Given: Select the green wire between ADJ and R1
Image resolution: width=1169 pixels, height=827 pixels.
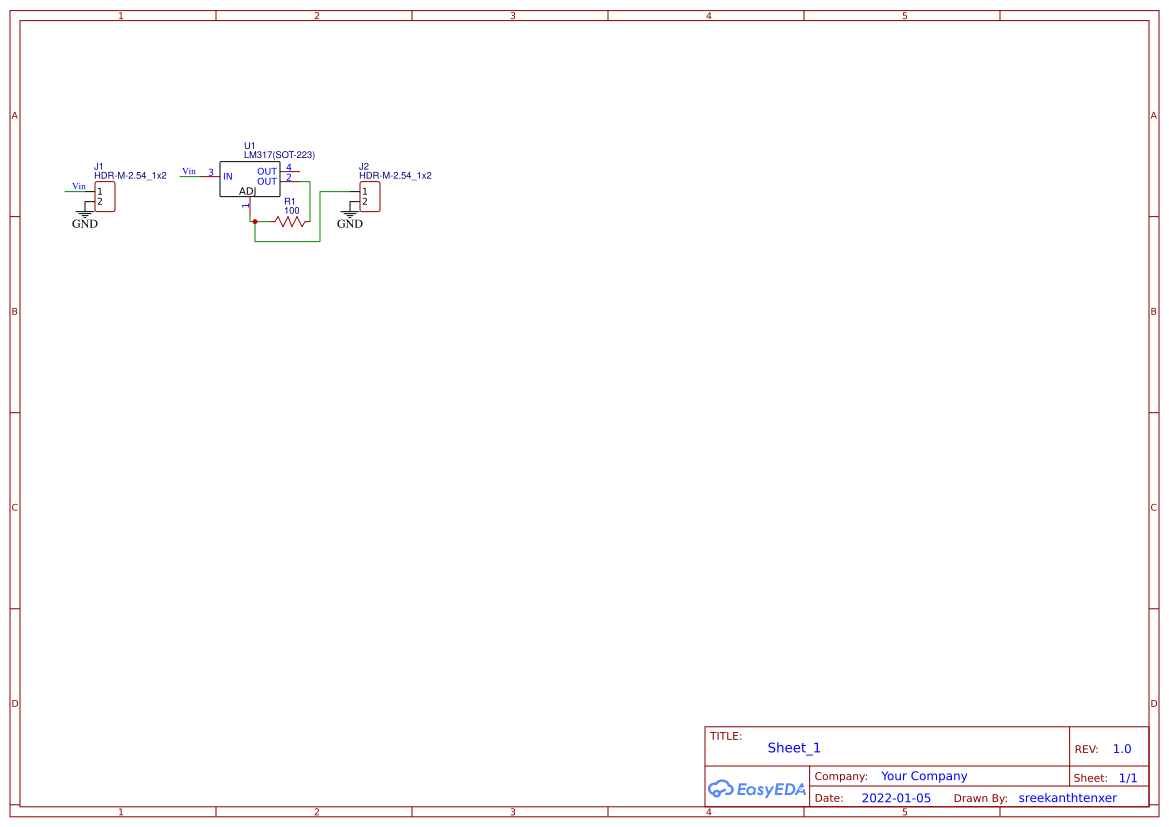Looking at the screenshot, I should (263, 221).
